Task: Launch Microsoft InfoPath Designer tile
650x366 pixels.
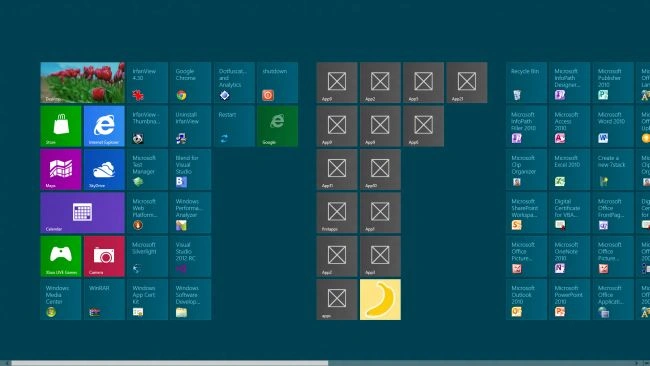Action: coord(570,82)
